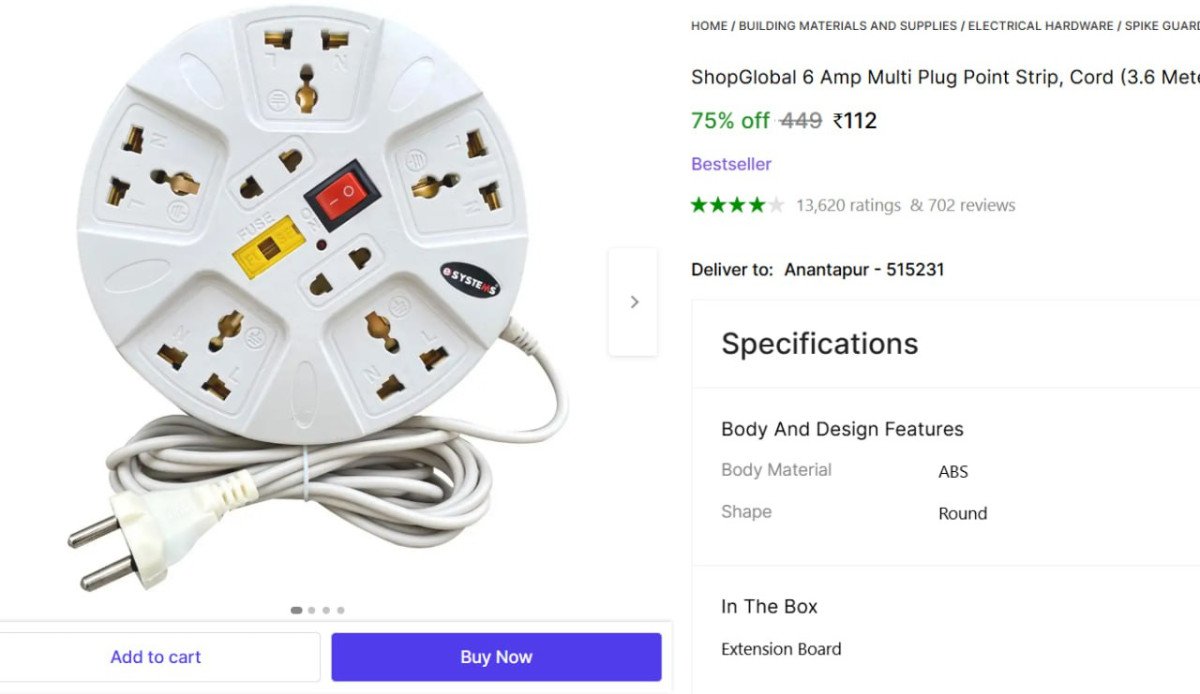Click the Body And Design Features heading

pyautogui.click(x=842, y=429)
